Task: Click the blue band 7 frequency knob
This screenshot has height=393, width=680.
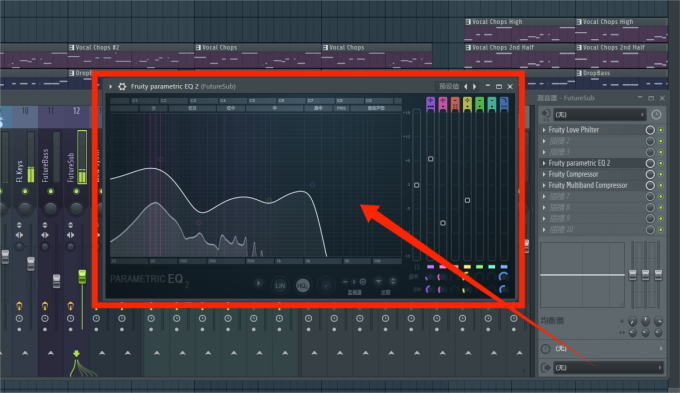Action: pos(503,277)
